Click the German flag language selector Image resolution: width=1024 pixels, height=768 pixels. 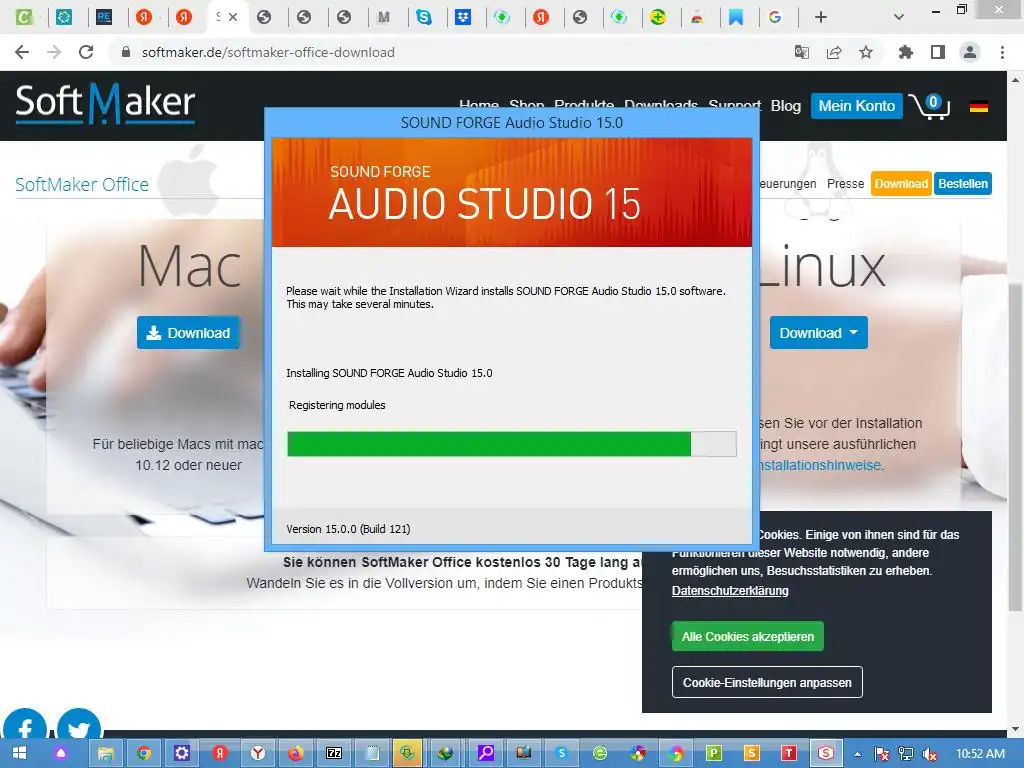click(978, 106)
